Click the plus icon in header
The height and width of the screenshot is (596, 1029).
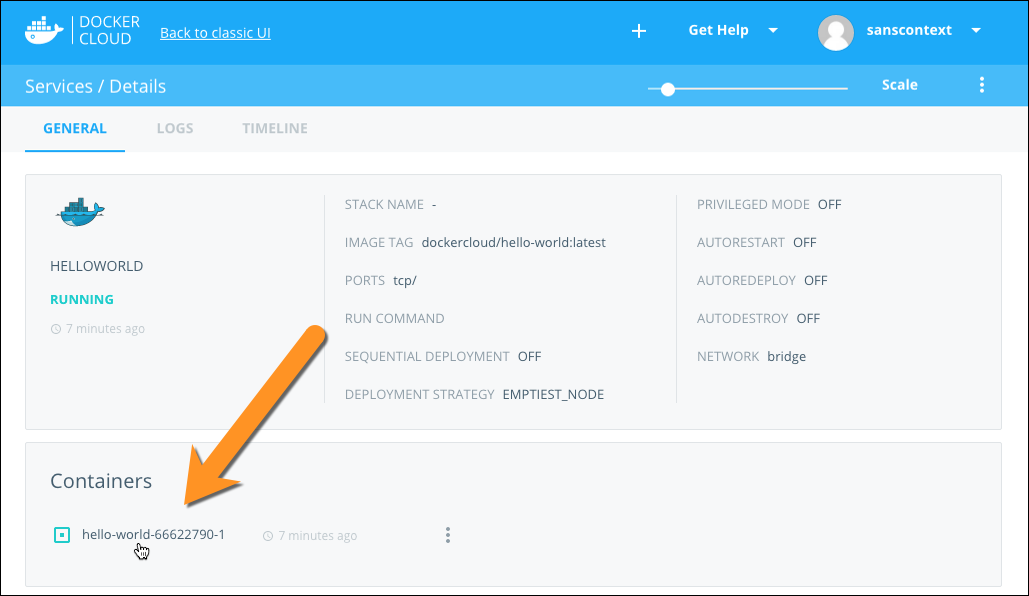[x=639, y=31]
